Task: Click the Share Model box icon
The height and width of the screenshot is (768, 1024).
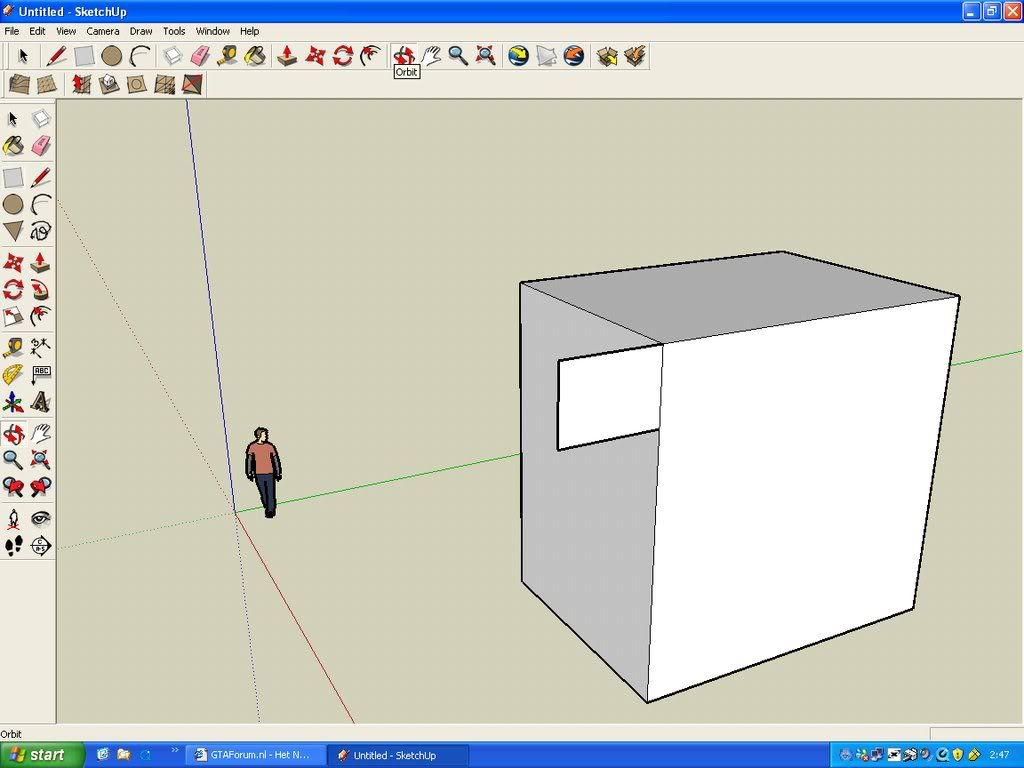Action: (x=635, y=56)
